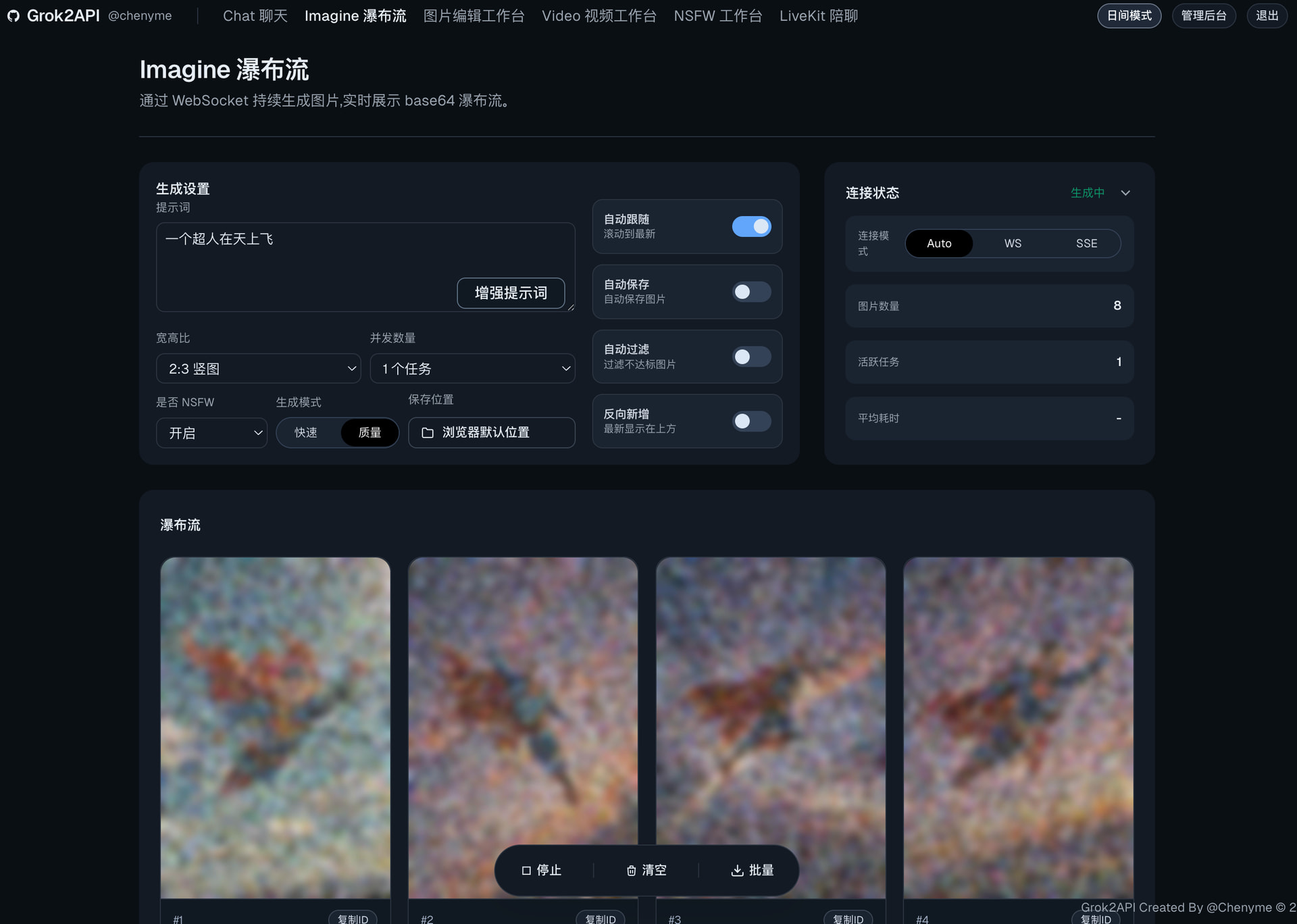The image size is (1297, 924).
Task: Click 浏览器默认位置 save location button
Action: pyautogui.click(x=491, y=432)
